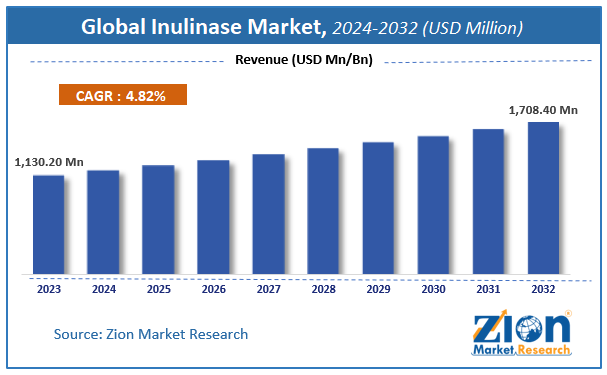Image resolution: width=607 pixels, height=375 pixels.
Task: Select the 2028 revenue bar
Action: tap(323, 211)
